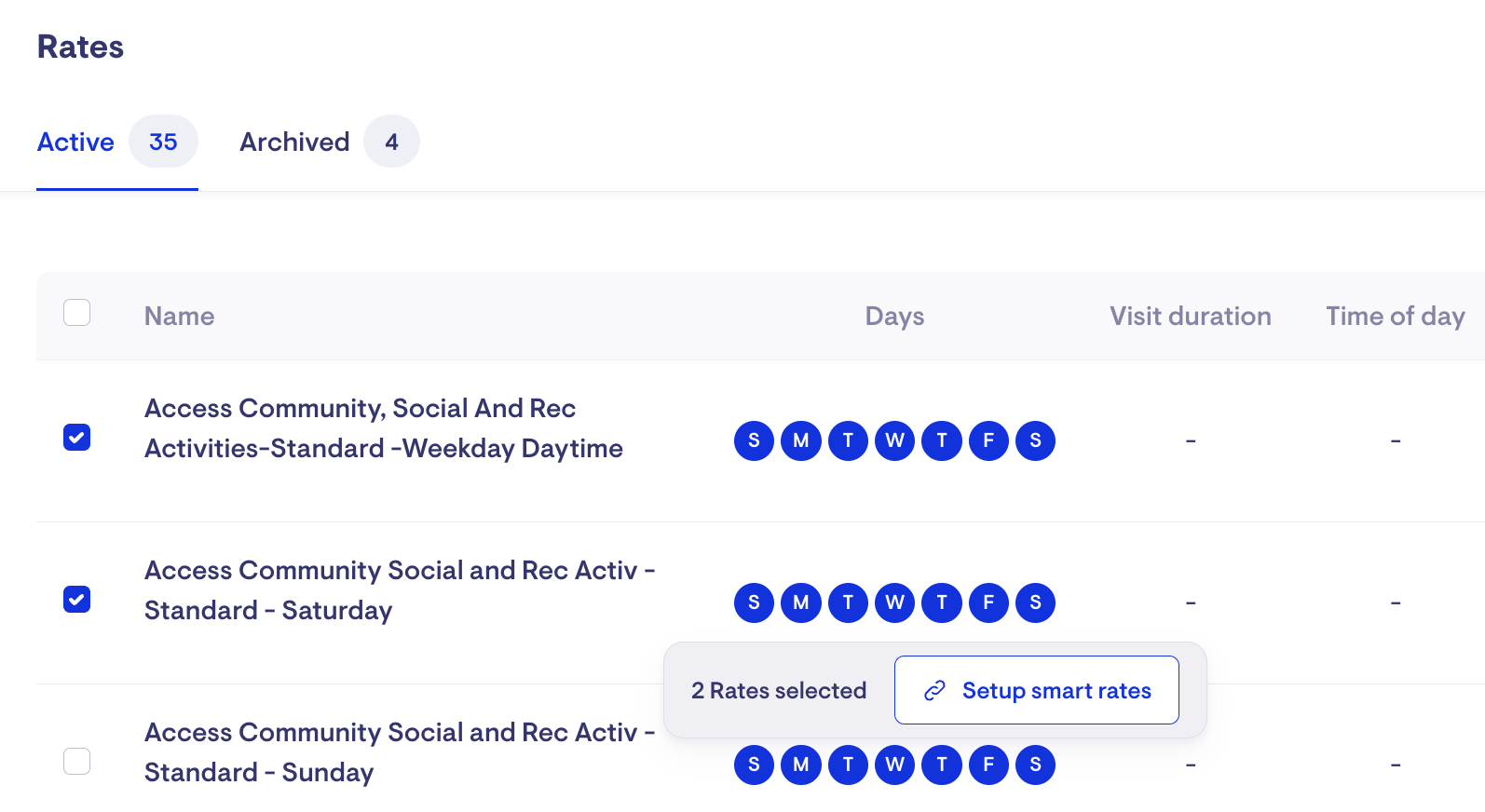The image size is (1485, 812).
Task: Uncheck the Standard - Saturday rate checkbox
Action: click(77, 599)
